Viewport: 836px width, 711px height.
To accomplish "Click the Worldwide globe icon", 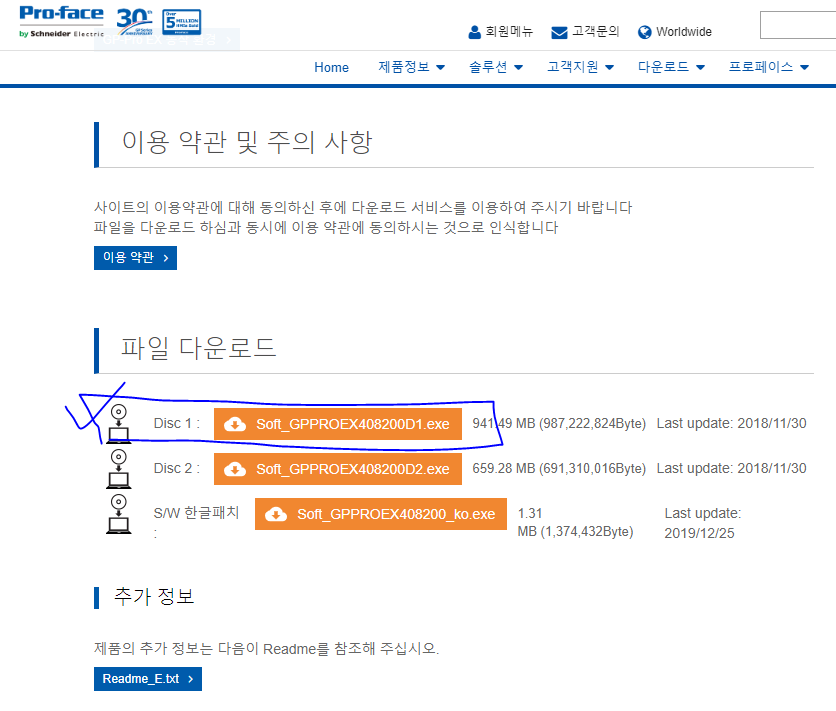I will click(x=644, y=33).
